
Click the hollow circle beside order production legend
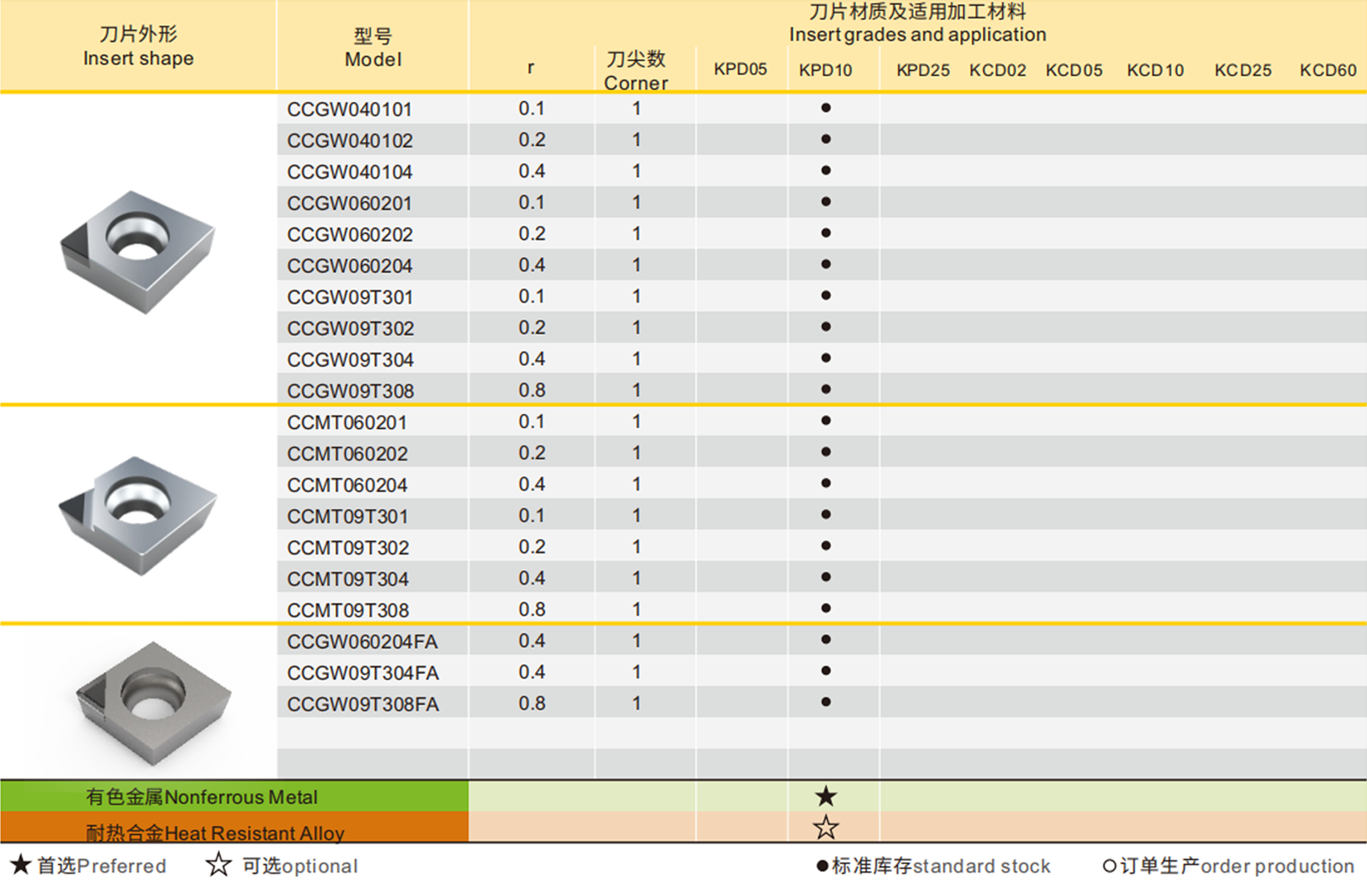(x=1109, y=866)
